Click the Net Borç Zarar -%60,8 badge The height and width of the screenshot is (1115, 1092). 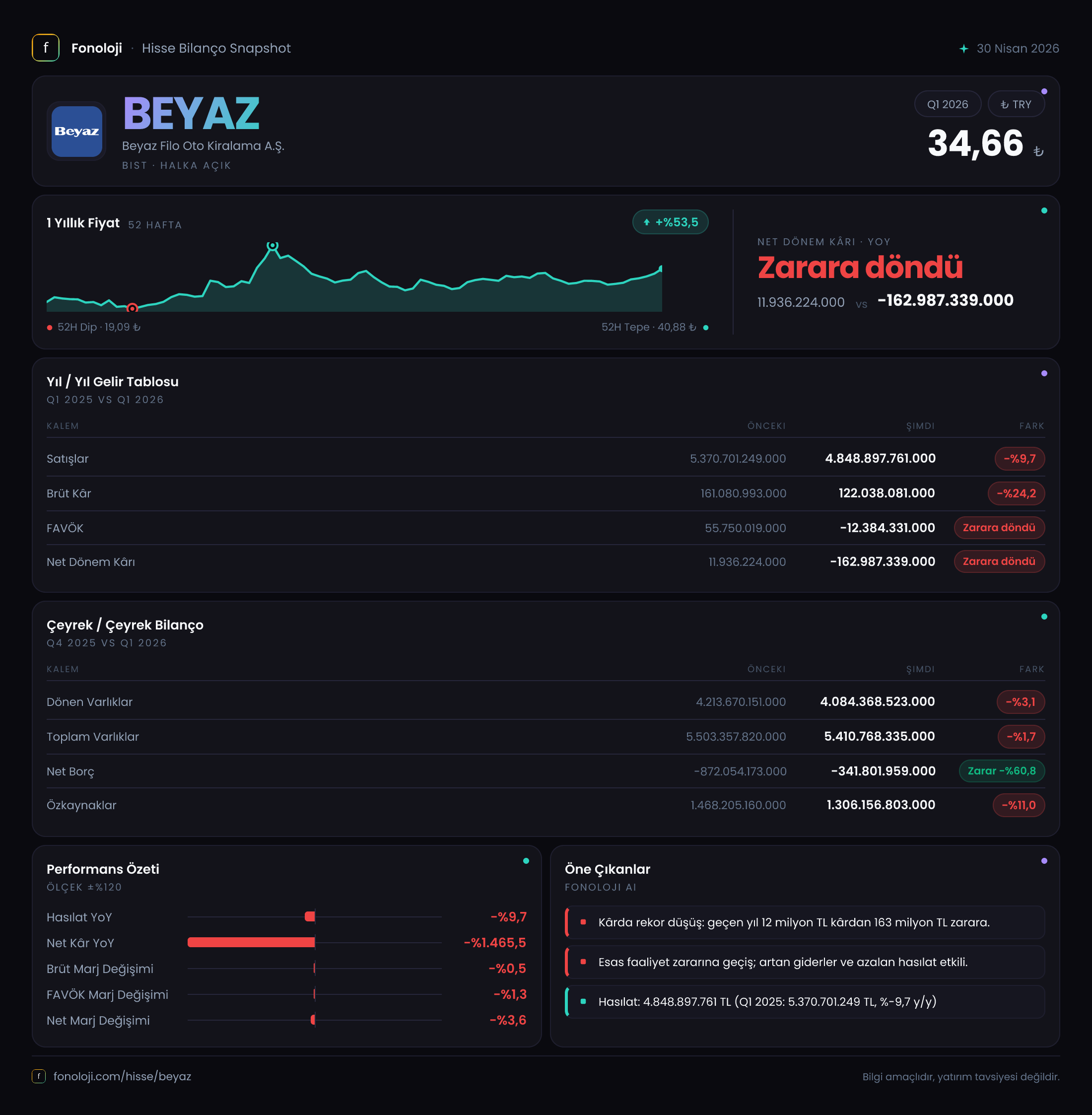click(1001, 771)
